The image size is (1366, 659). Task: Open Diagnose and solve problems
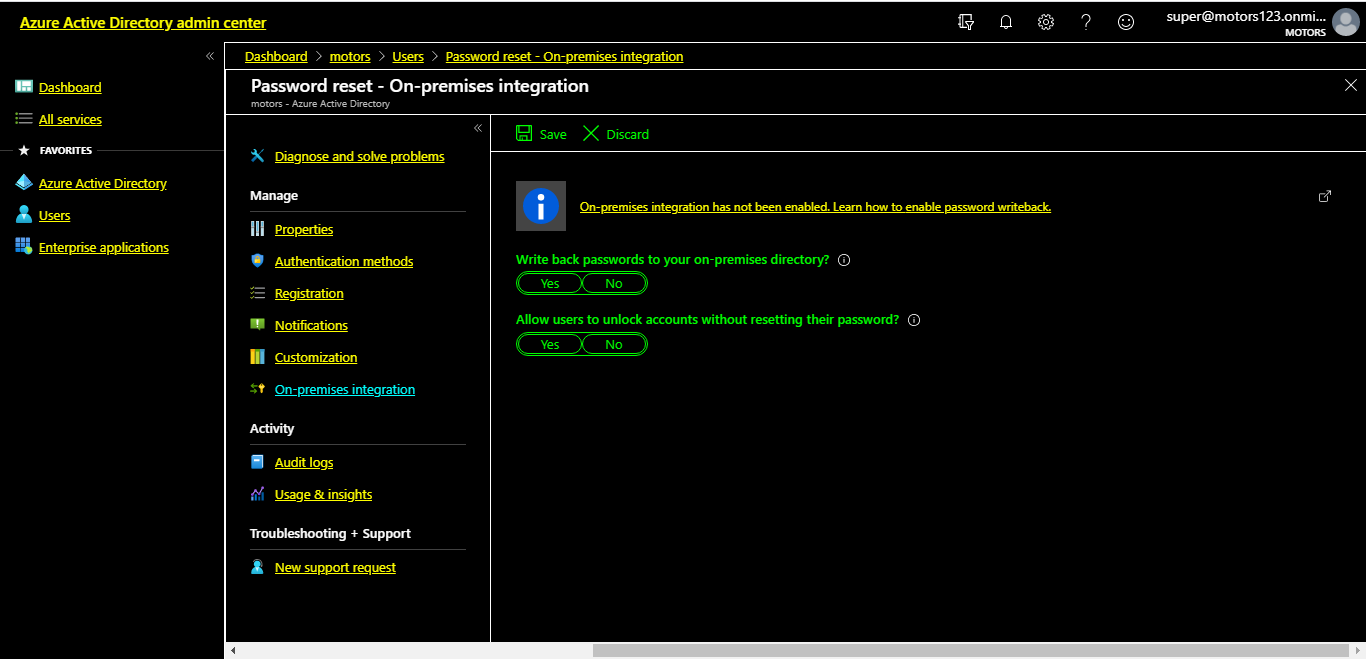pyautogui.click(x=360, y=156)
